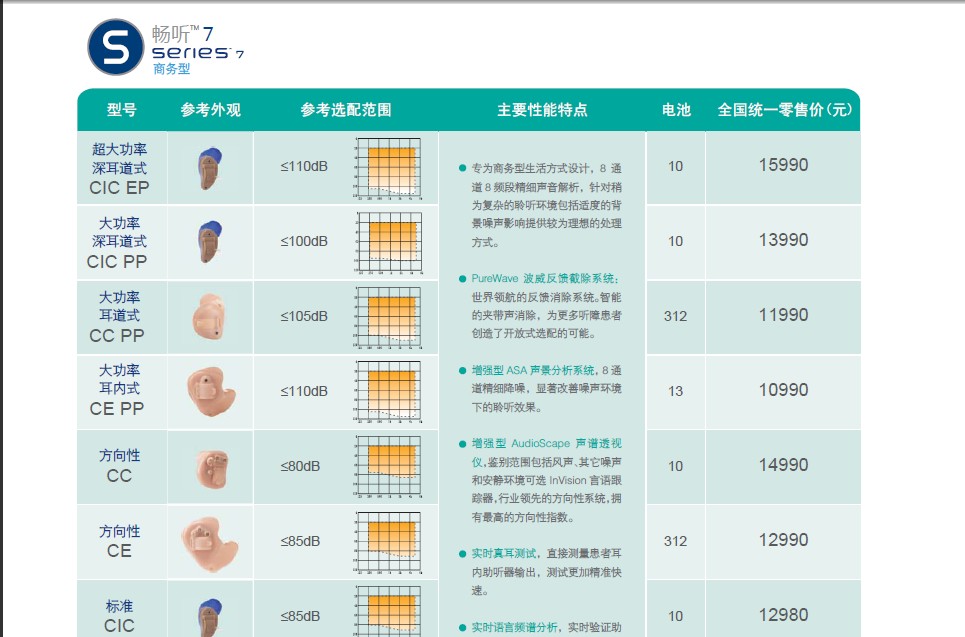Click the 方向性 CC audiogram chart
The width and height of the screenshot is (965, 637).
[x=388, y=467]
